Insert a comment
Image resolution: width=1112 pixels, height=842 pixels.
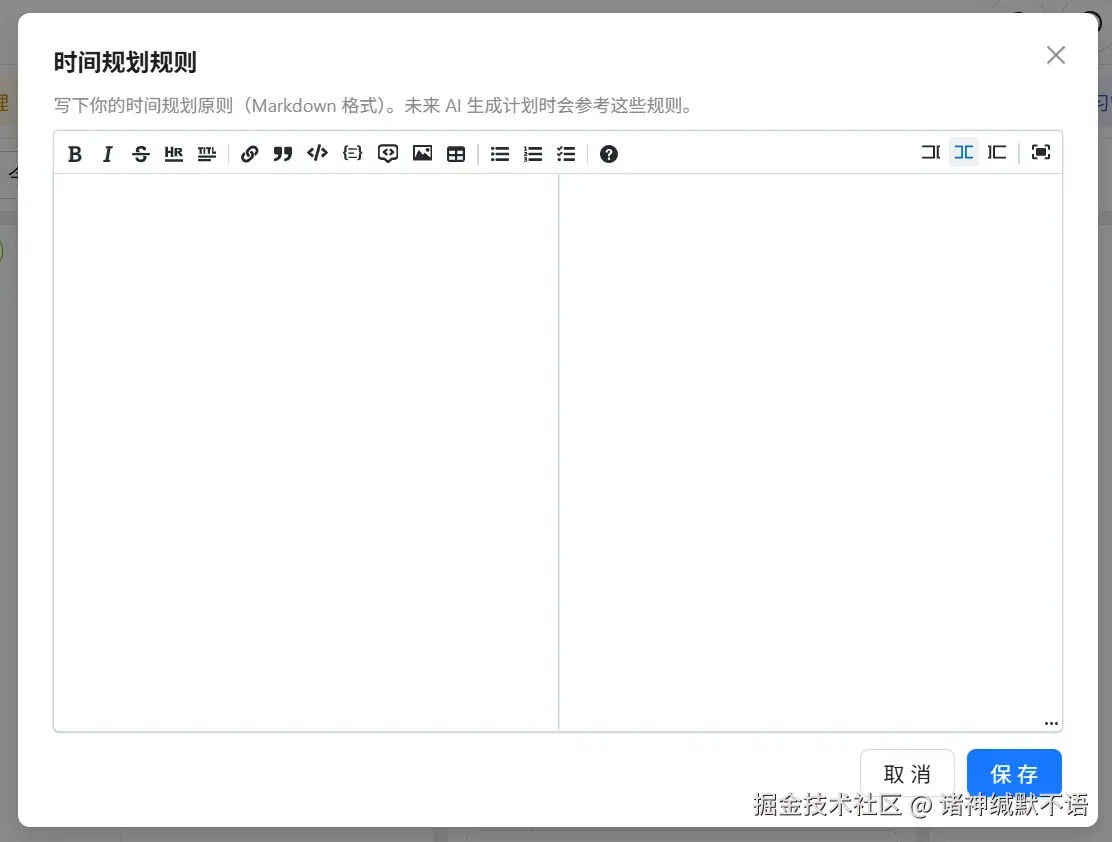387,154
